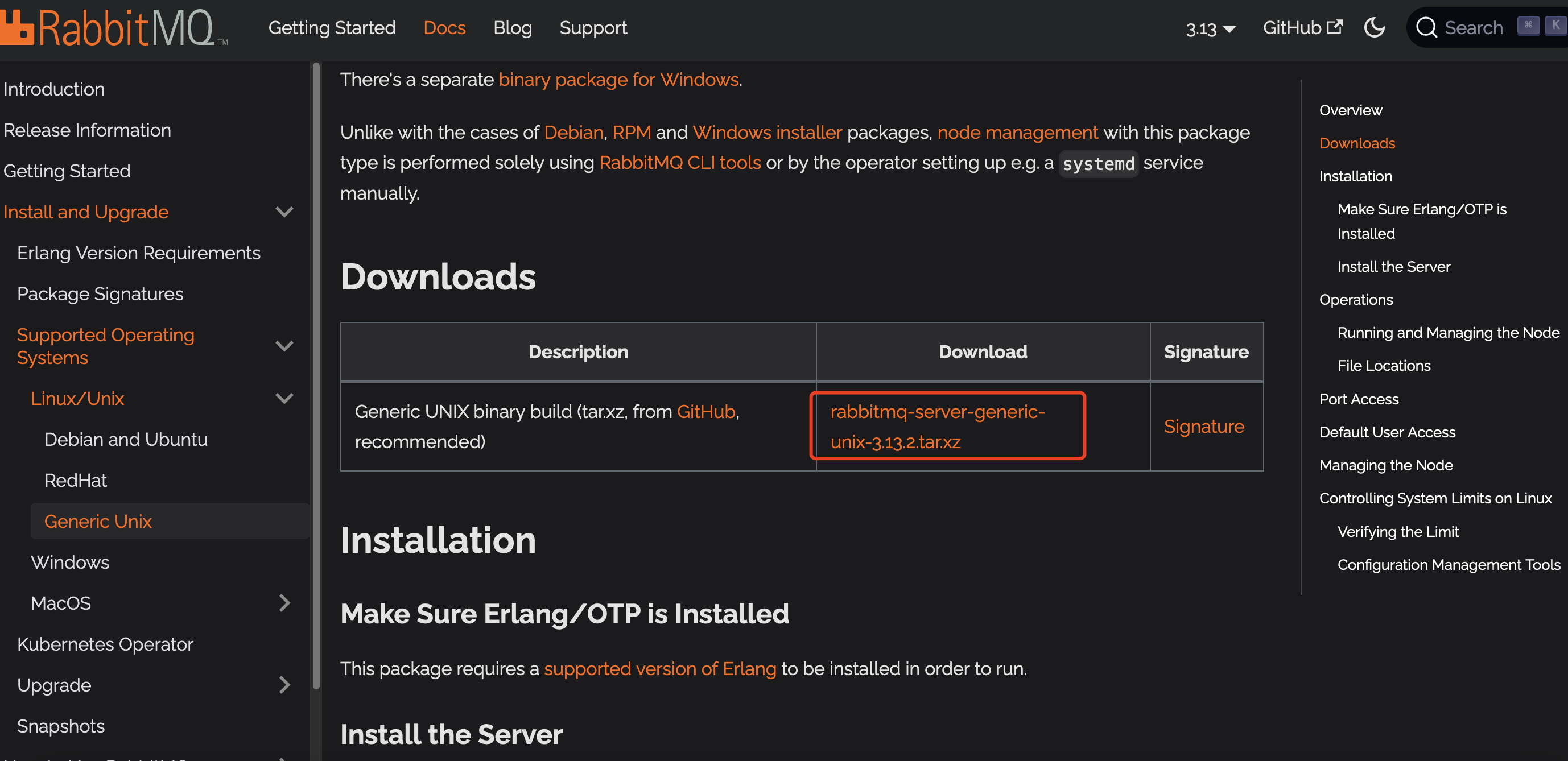Open Getting Started in sidebar
The image size is (1568, 761).
(x=67, y=171)
